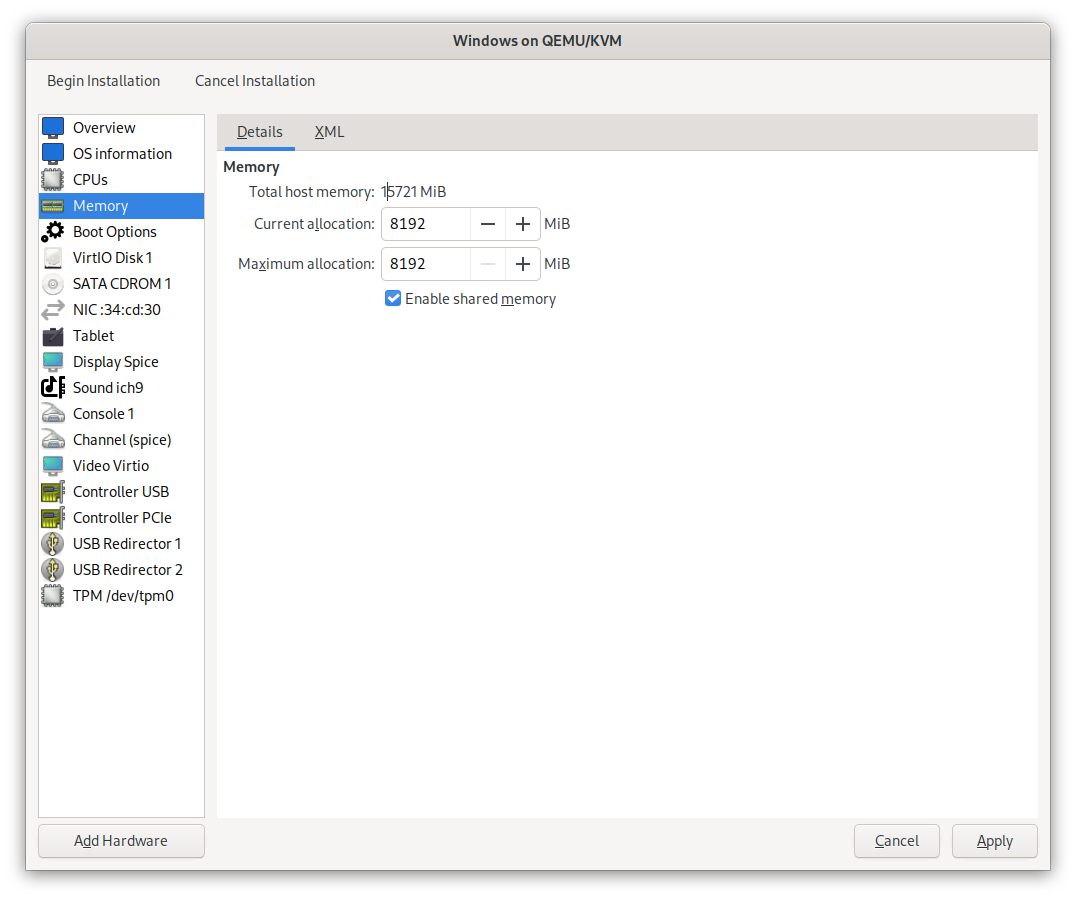The width and height of the screenshot is (1076, 899).
Task: Click the TPM /dev/tpm0 chip icon
Action: coord(53,596)
